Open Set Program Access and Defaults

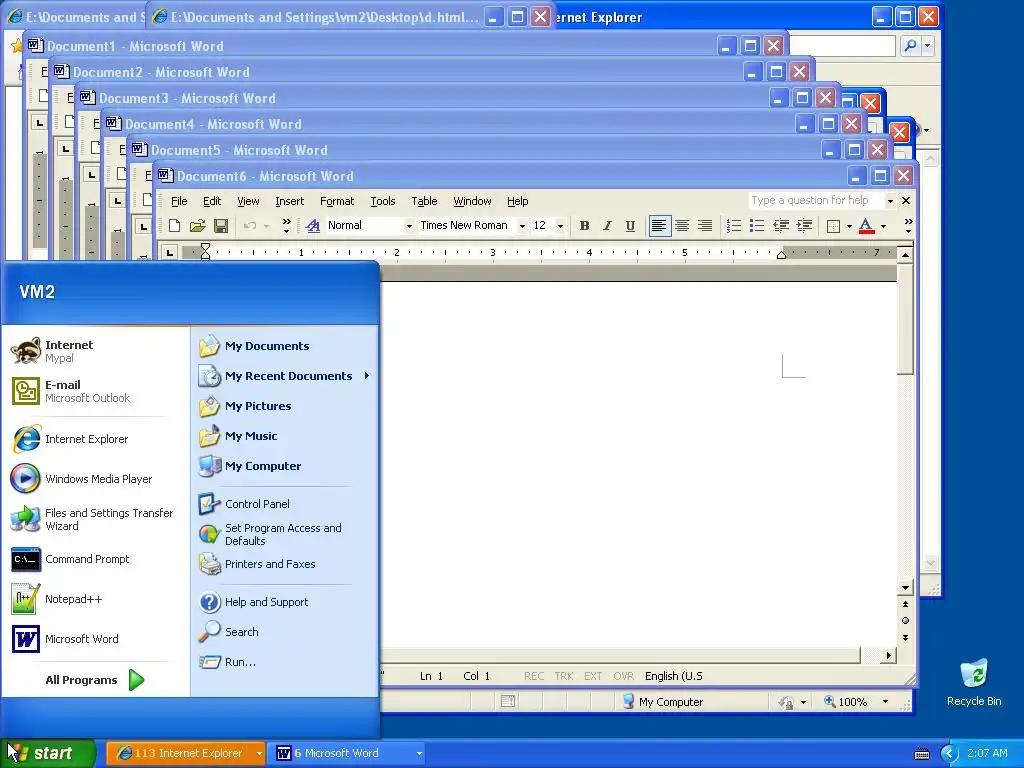point(285,534)
